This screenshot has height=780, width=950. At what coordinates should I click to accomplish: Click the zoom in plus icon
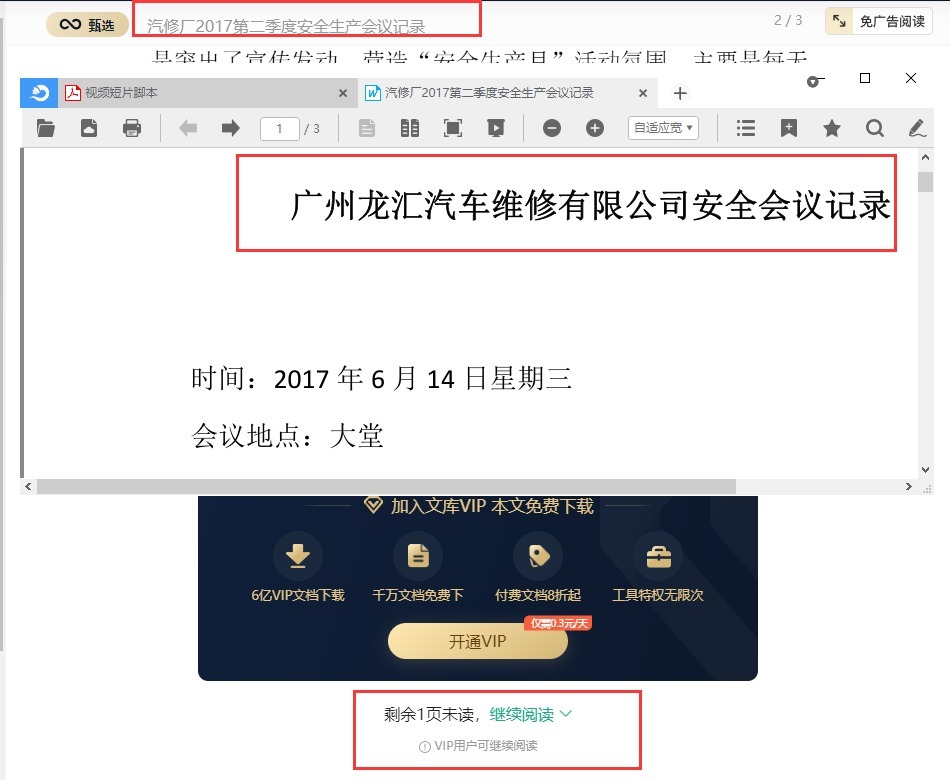(595, 128)
